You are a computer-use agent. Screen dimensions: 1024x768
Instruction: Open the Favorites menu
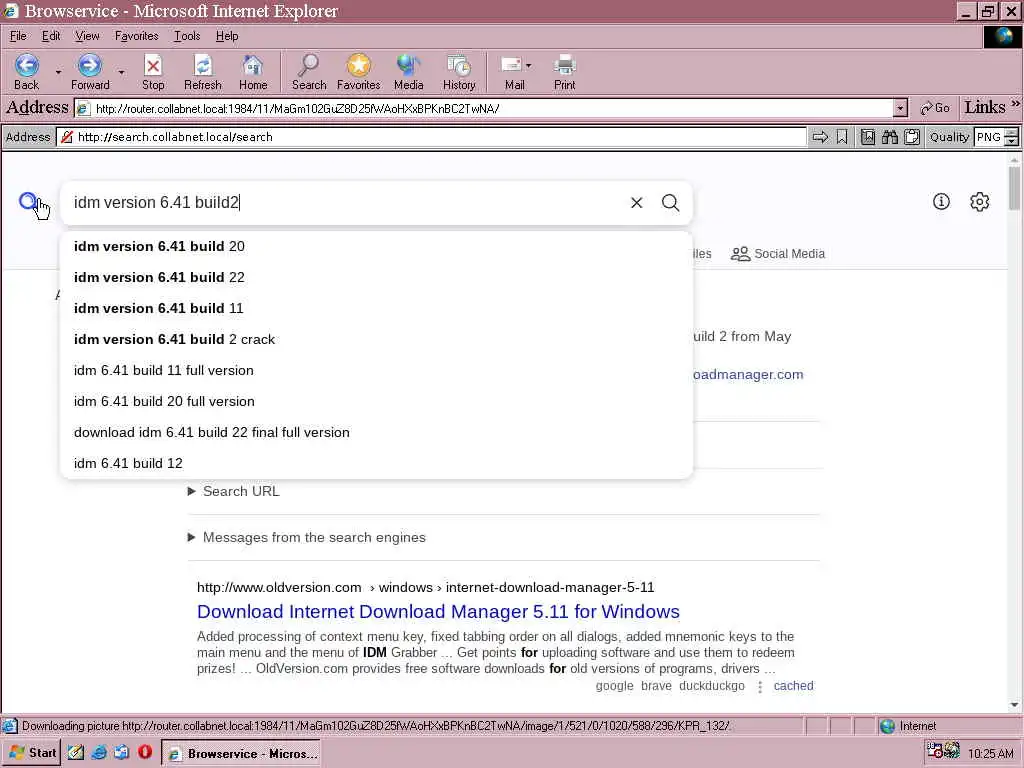pos(136,36)
